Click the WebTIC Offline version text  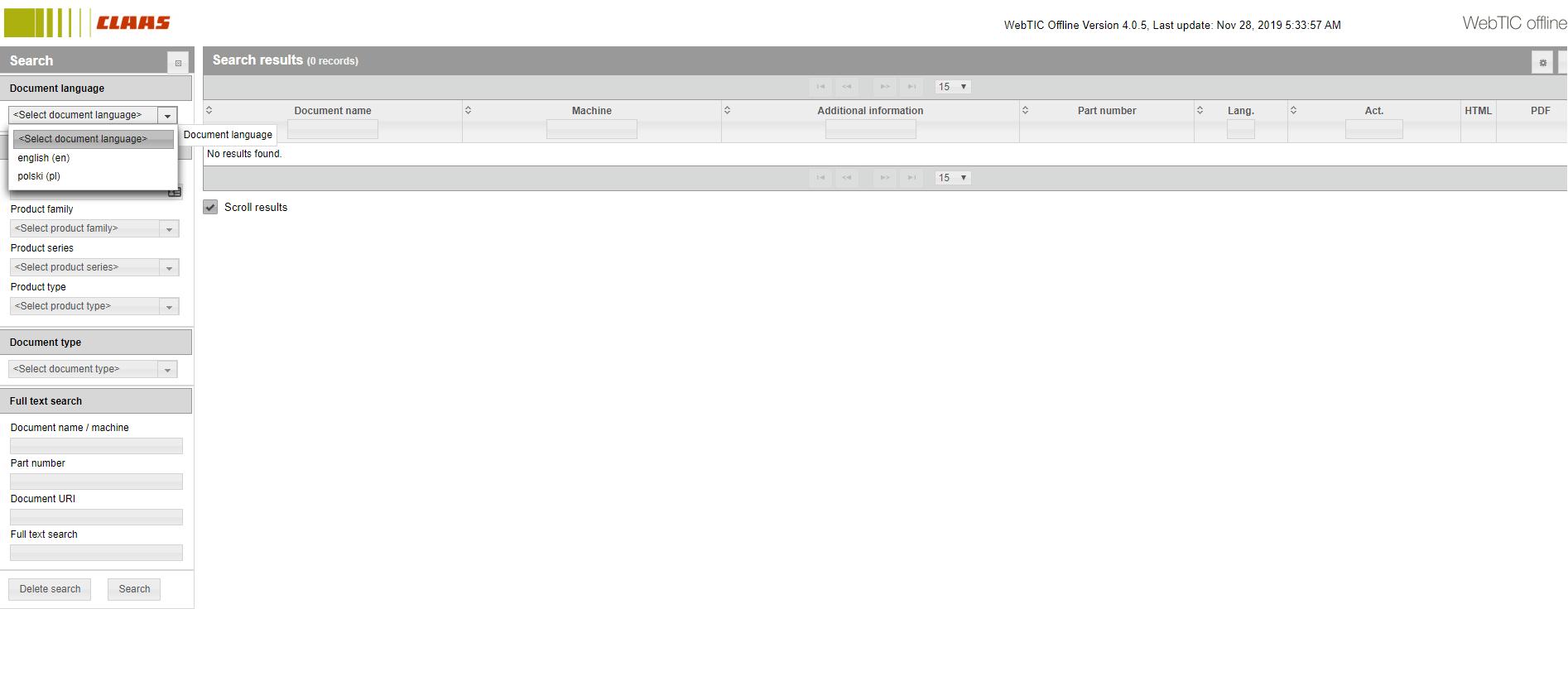coord(1172,26)
